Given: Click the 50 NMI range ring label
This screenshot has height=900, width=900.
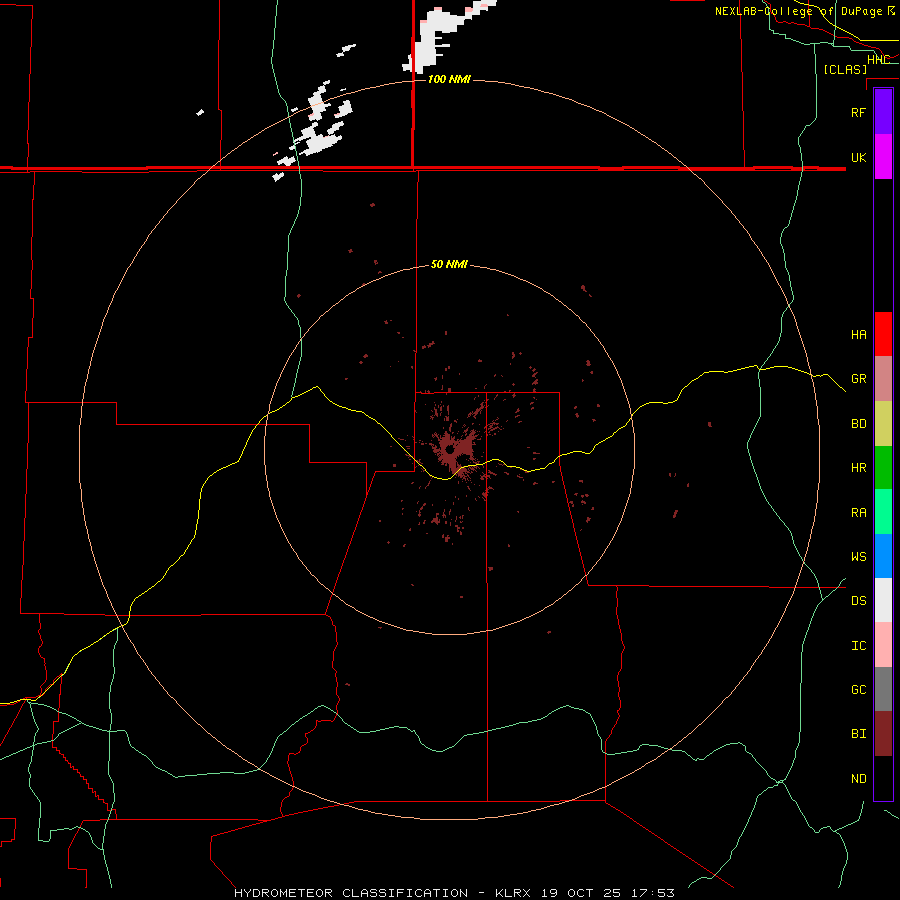Looking at the screenshot, I should [x=449, y=264].
